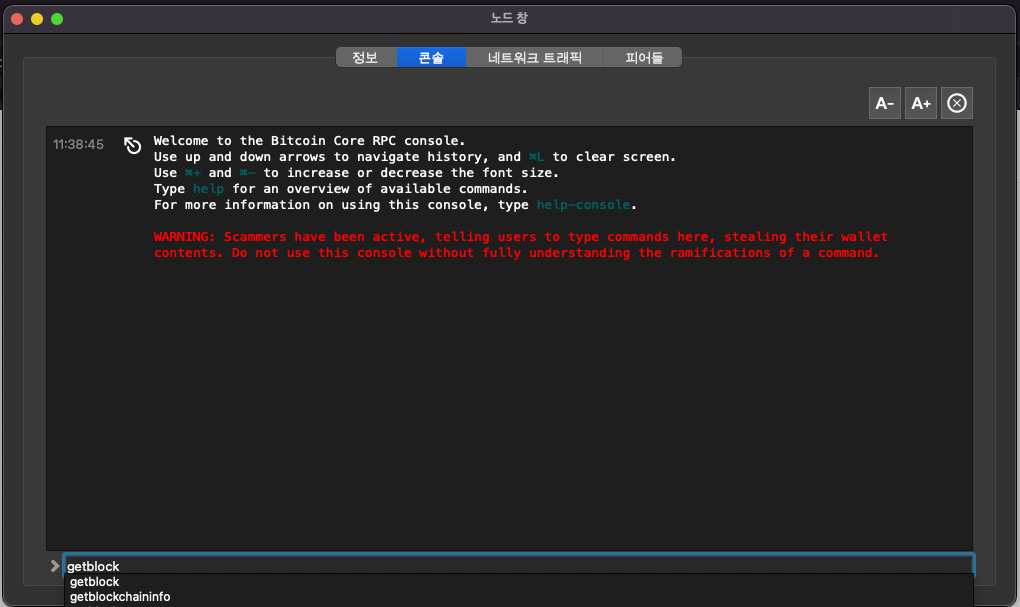This screenshot has width=1020, height=607.
Task: Click the green help command text
Action: pyautogui.click(x=208, y=189)
